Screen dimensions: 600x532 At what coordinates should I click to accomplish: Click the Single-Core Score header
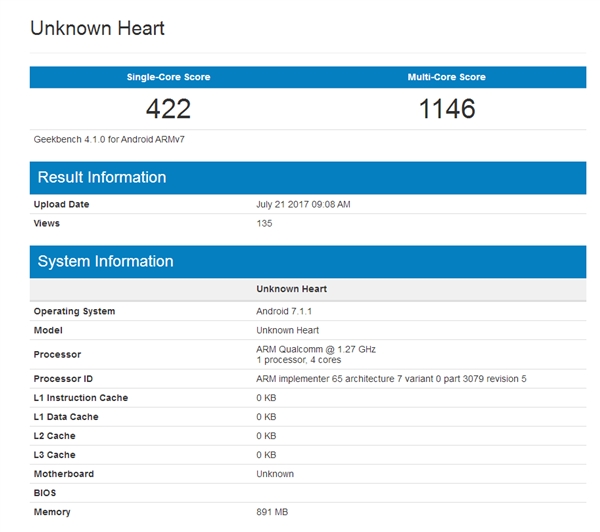[x=168, y=77]
